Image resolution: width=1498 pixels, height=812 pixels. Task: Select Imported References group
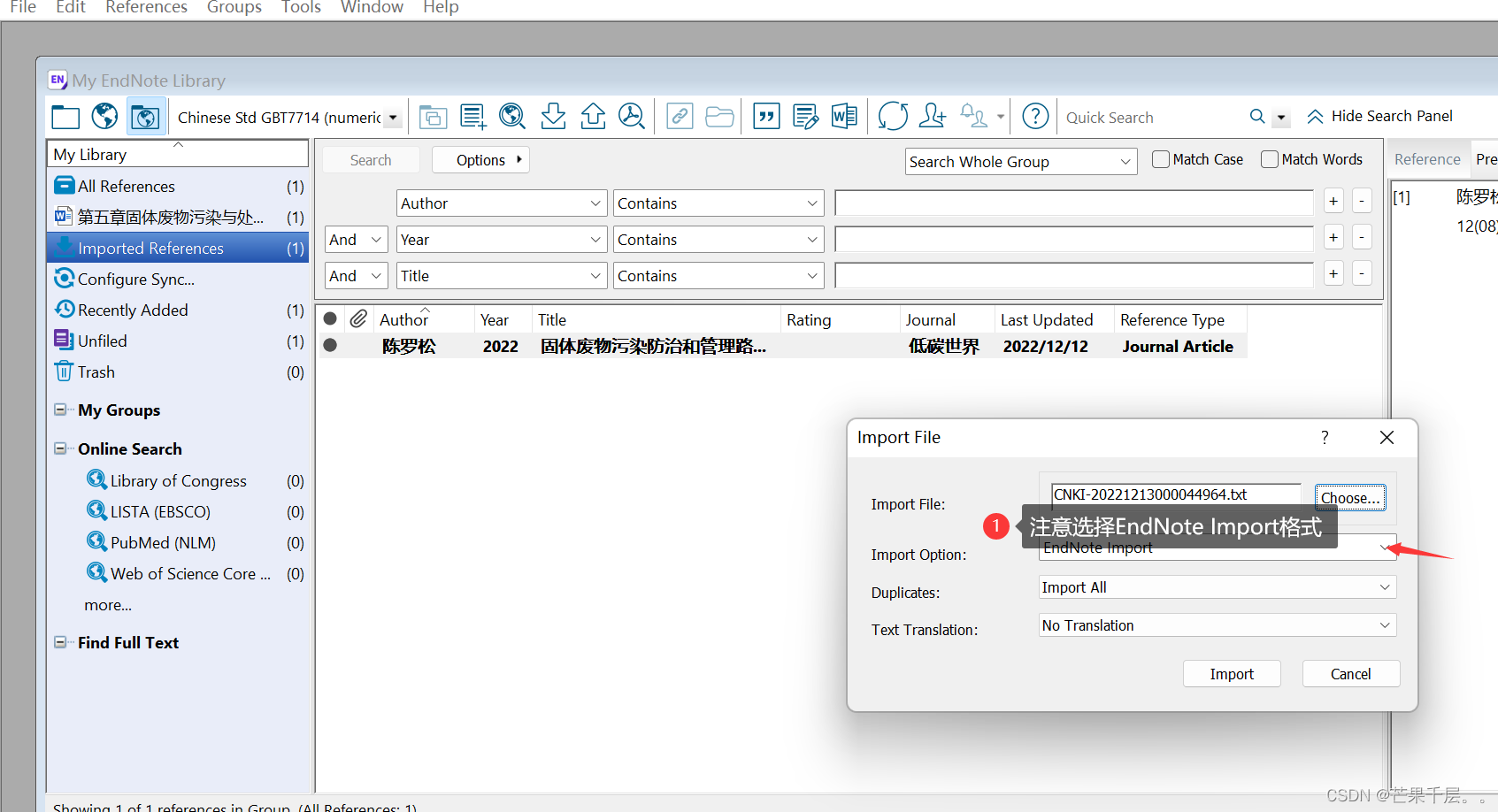178,249
